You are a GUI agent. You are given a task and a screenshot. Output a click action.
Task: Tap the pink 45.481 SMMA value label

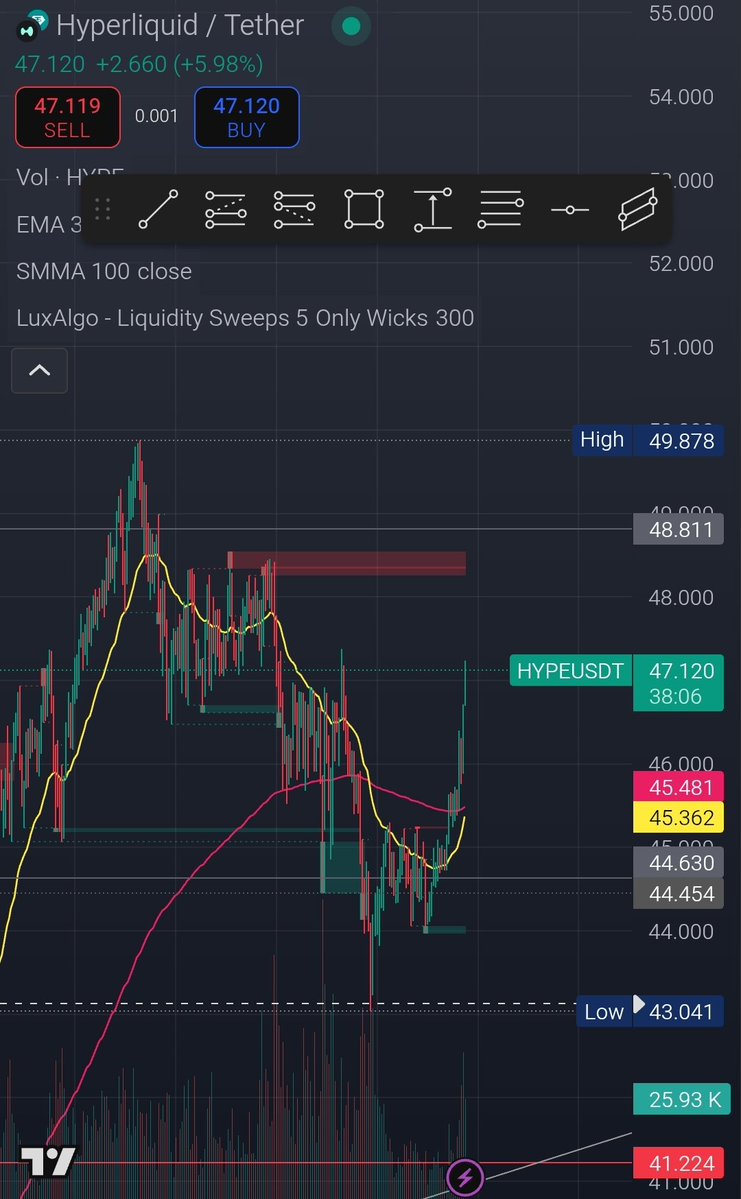point(678,787)
